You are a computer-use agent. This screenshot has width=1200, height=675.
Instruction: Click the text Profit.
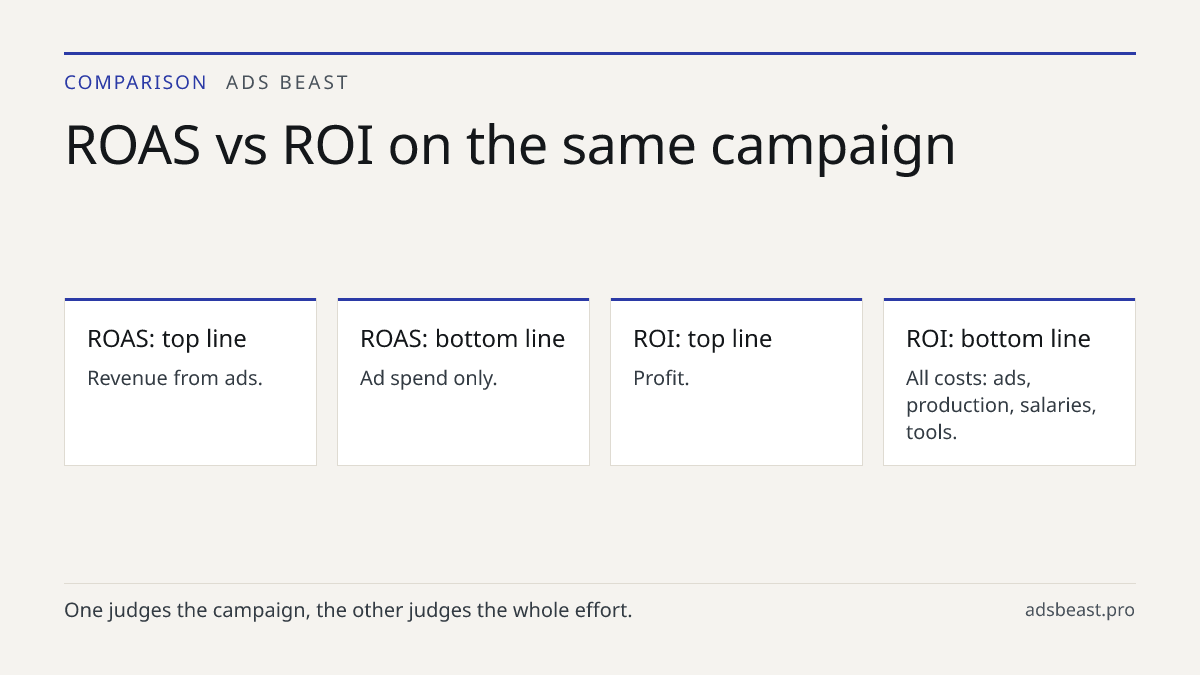[661, 378]
